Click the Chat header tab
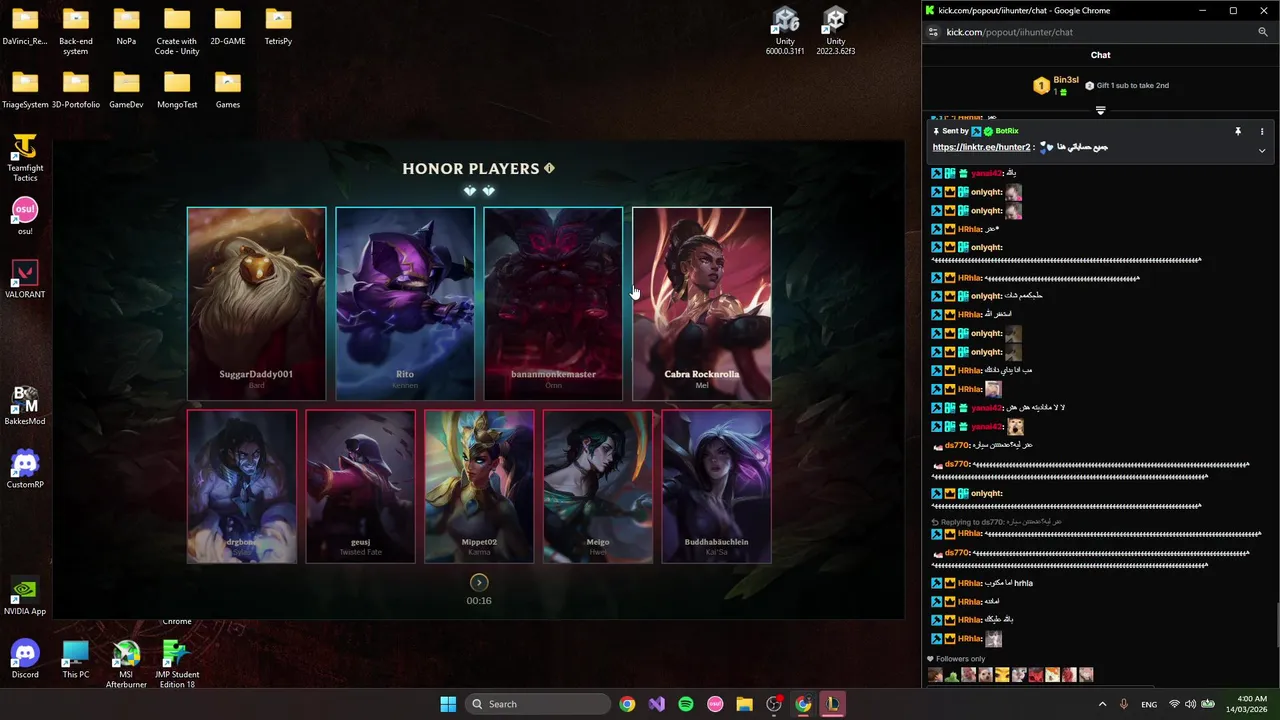1280x720 pixels. pos(1100,55)
